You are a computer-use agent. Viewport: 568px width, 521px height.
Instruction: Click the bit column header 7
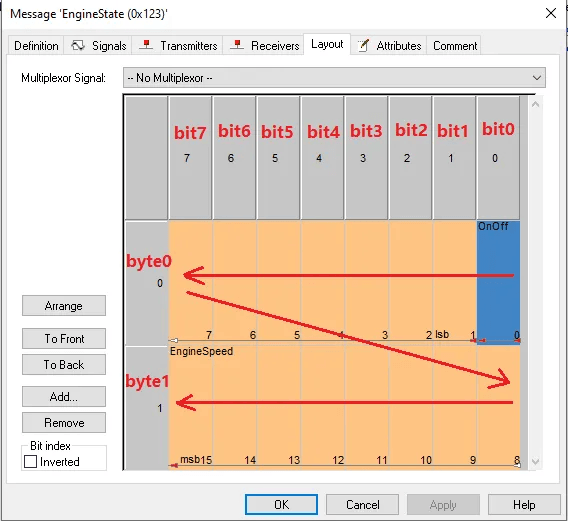pyautogui.click(x=190, y=158)
